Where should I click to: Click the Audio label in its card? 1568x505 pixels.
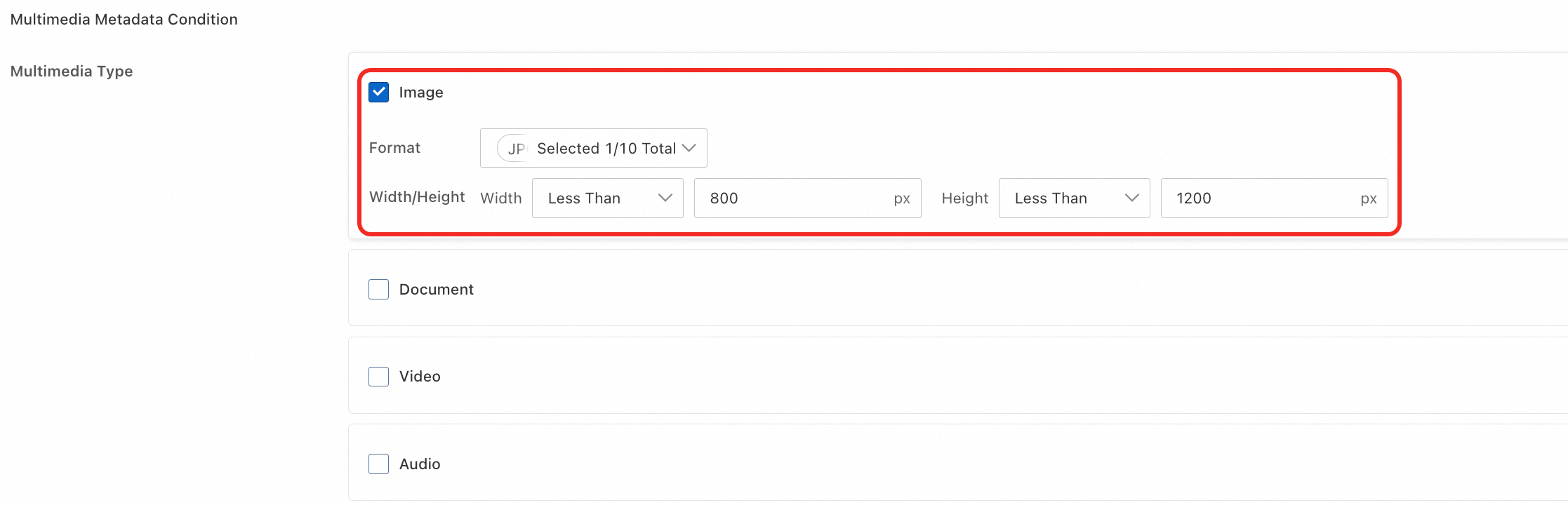tap(419, 464)
